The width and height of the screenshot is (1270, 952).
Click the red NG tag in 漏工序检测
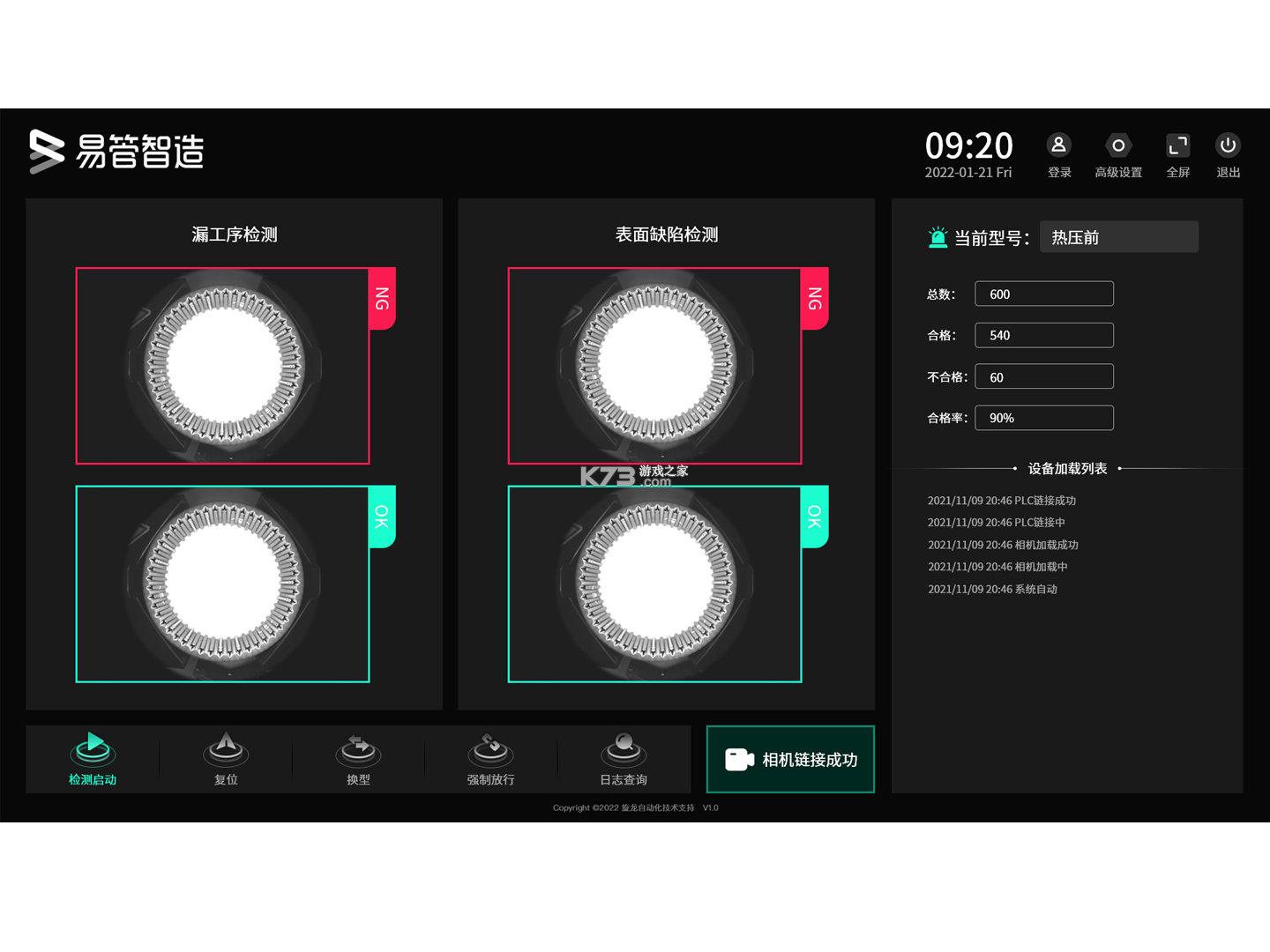382,298
